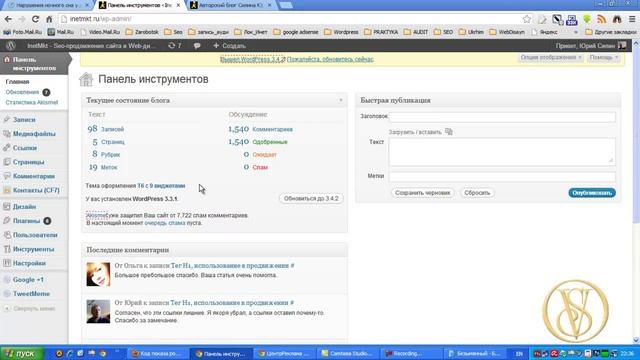Viewport: 640px width, 360px height.
Task: Click Сохранить черновик button
Action: pyautogui.click(x=422, y=193)
